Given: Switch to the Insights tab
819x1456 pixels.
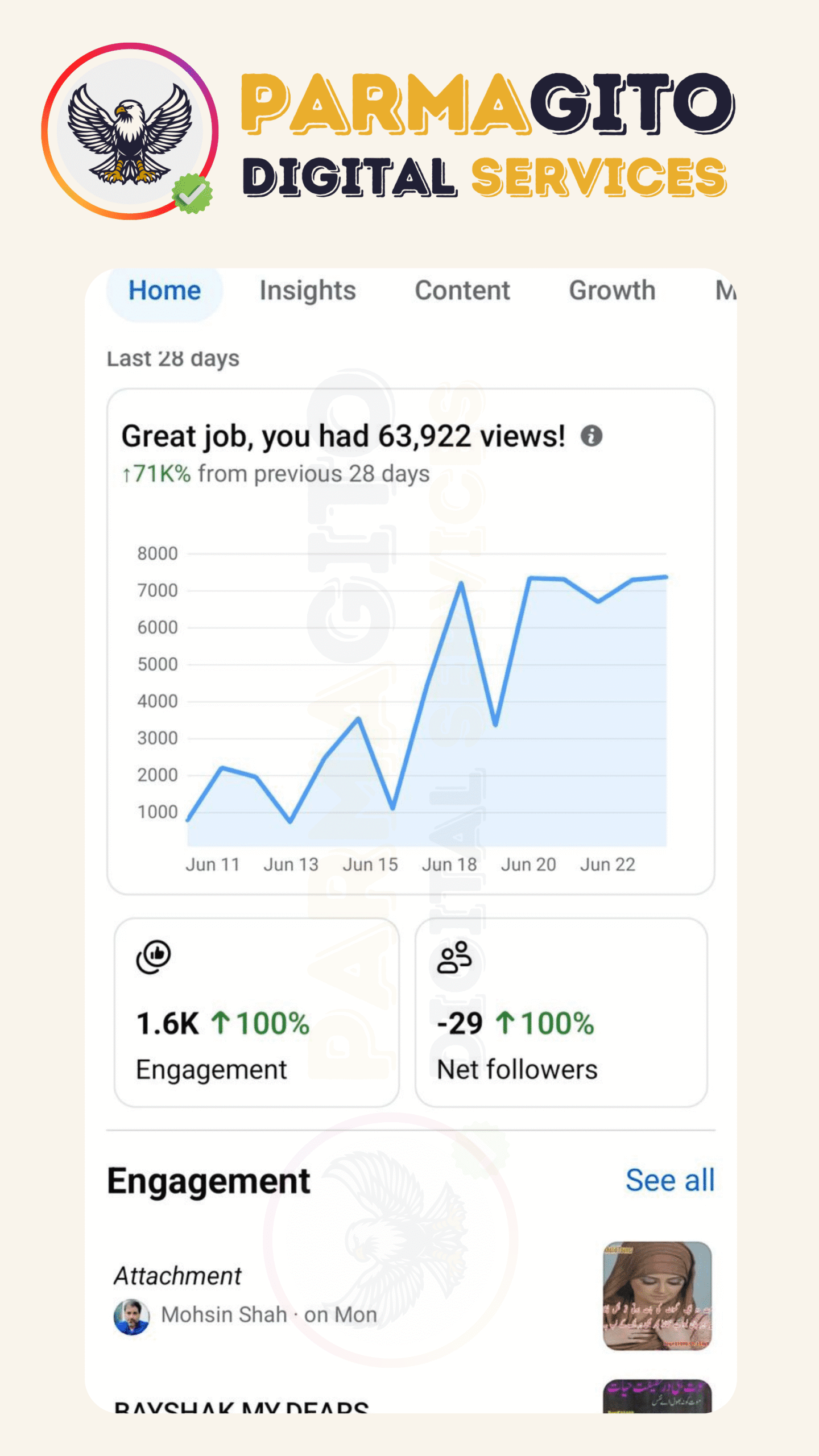Looking at the screenshot, I should pos(308,291).
